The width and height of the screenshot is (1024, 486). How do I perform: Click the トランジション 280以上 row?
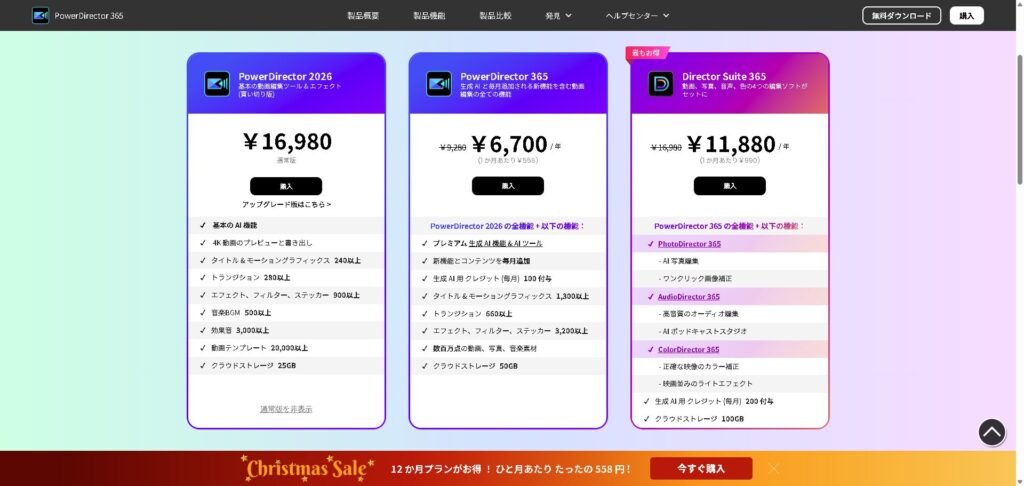pos(286,278)
